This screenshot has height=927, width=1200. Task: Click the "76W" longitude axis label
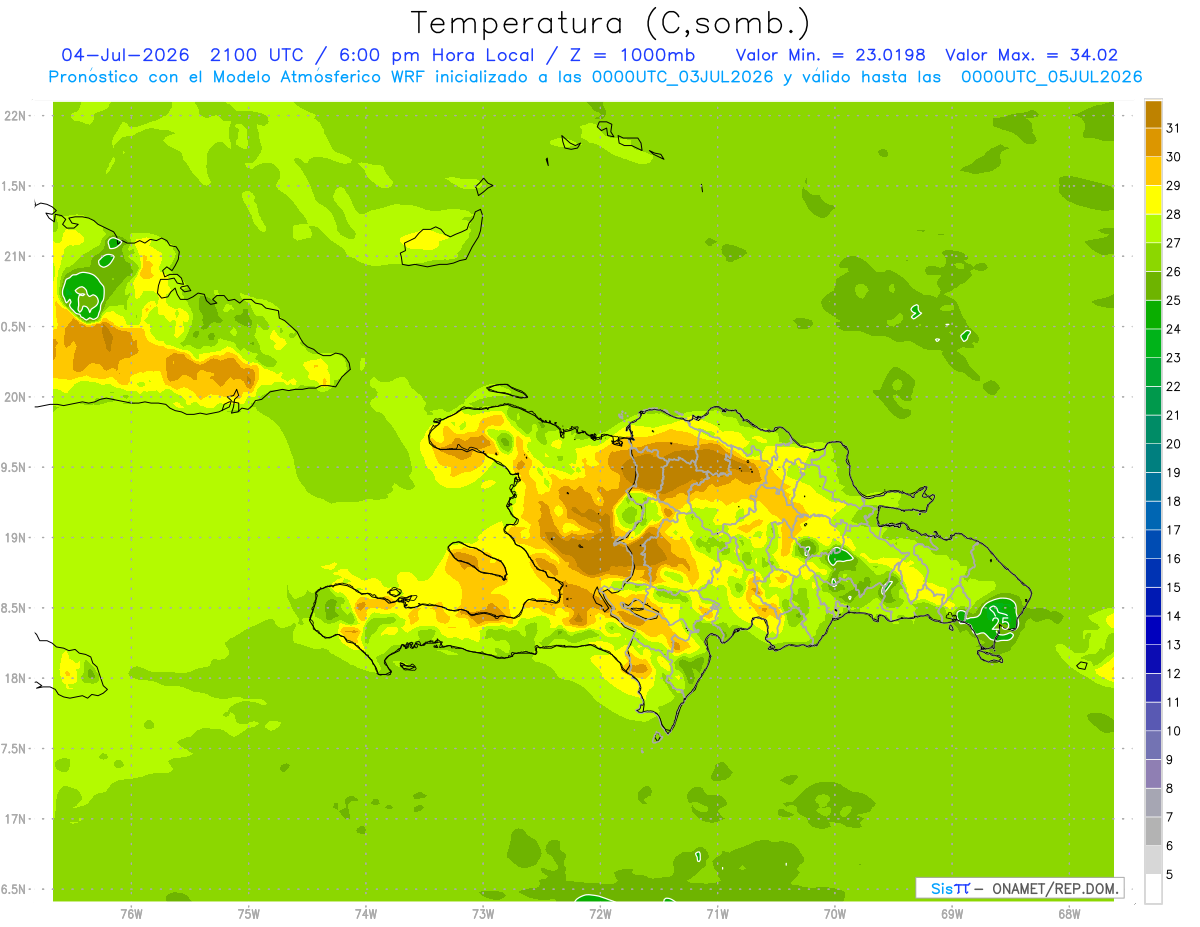131,914
